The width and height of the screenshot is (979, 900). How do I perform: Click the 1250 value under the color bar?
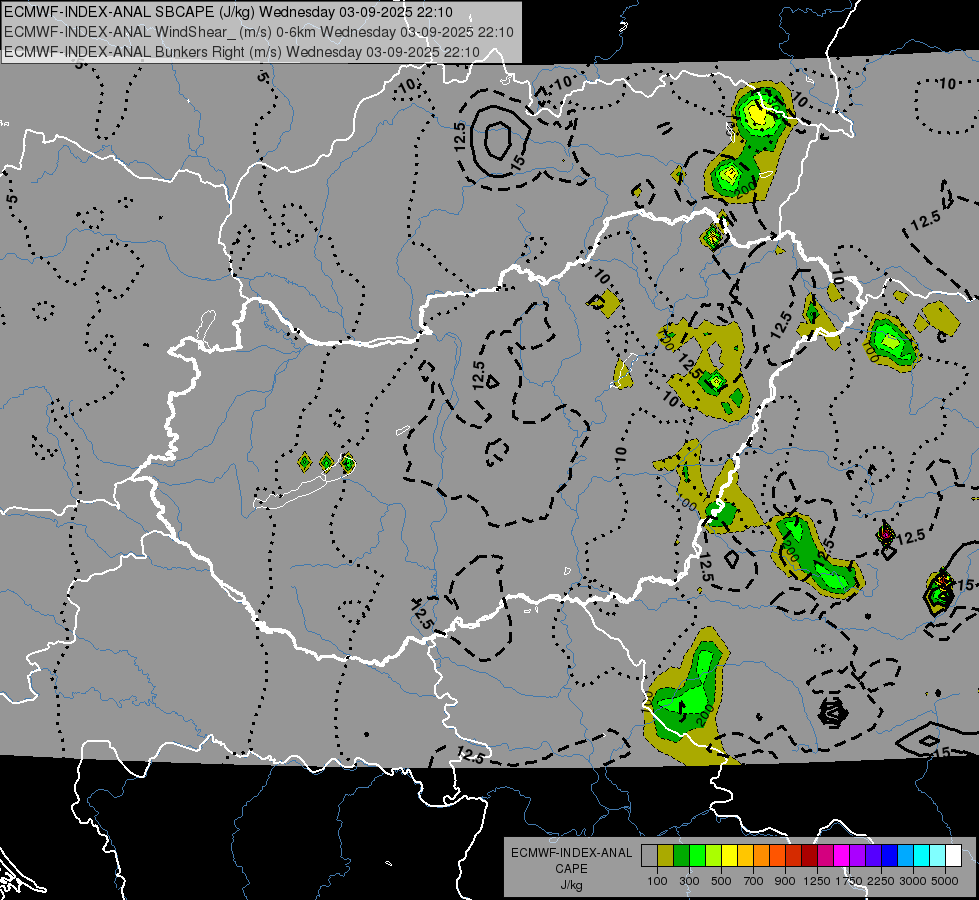click(x=817, y=881)
